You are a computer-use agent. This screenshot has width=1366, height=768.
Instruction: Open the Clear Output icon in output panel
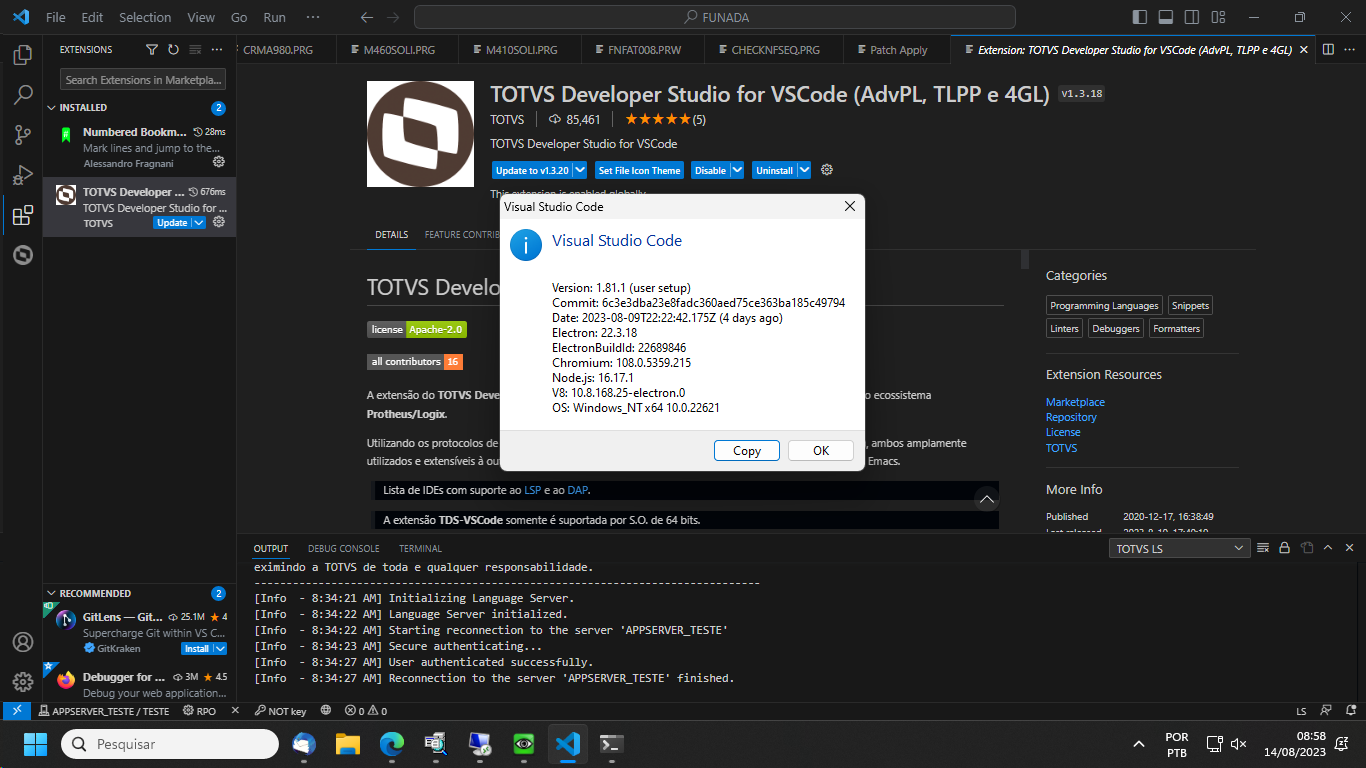click(x=1263, y=548)
